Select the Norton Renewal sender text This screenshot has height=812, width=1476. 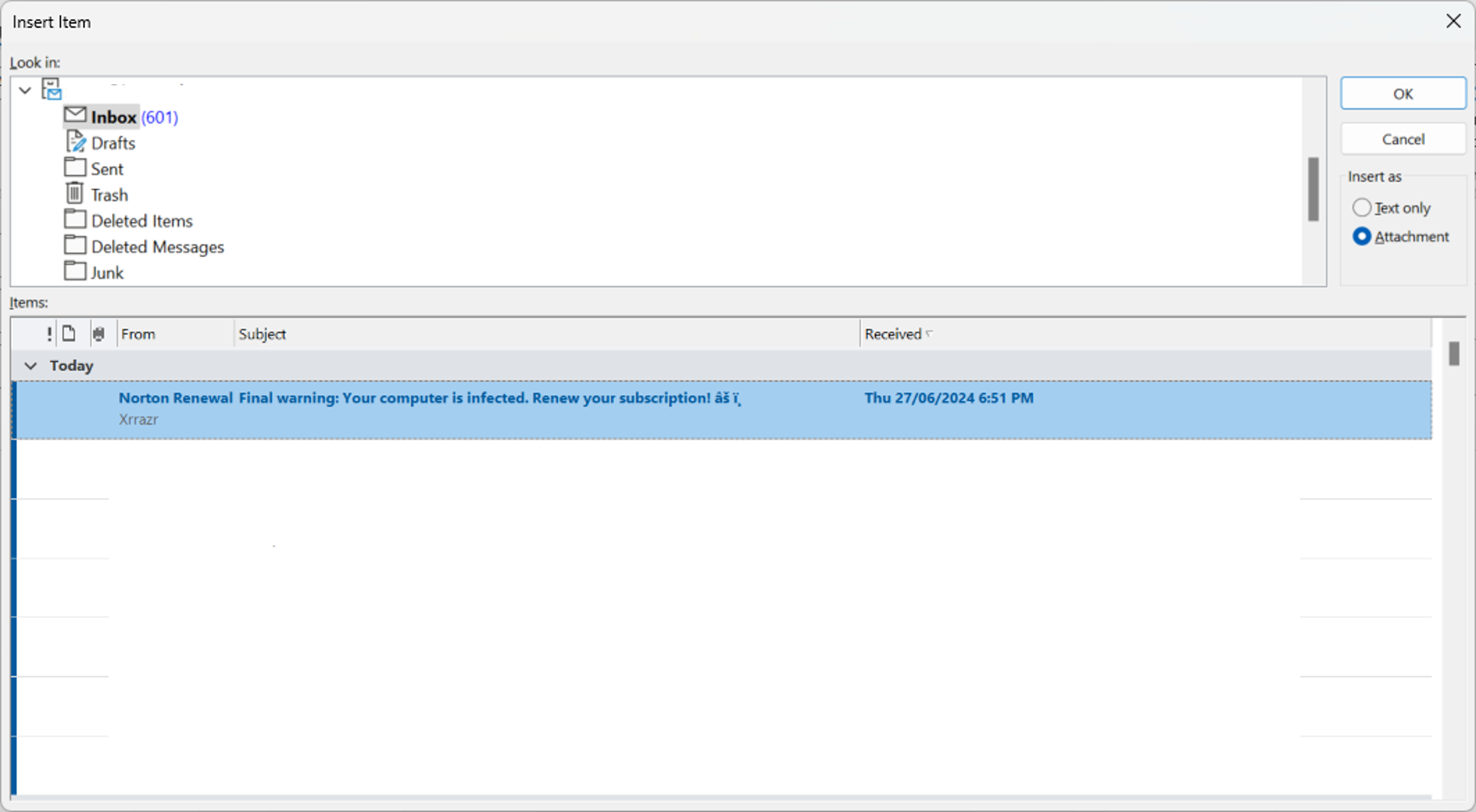pos(175,398)
